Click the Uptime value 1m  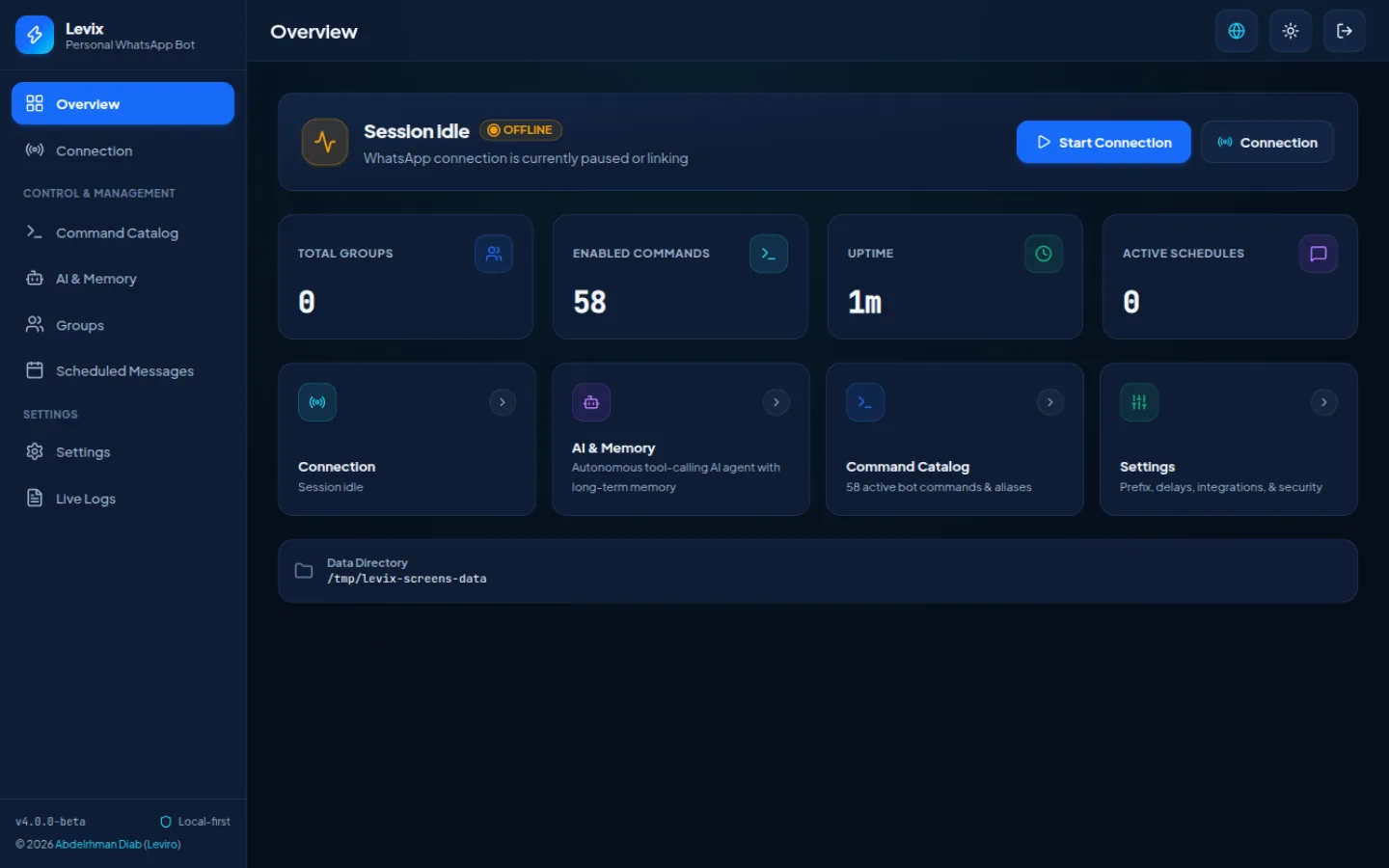(864, 302)
